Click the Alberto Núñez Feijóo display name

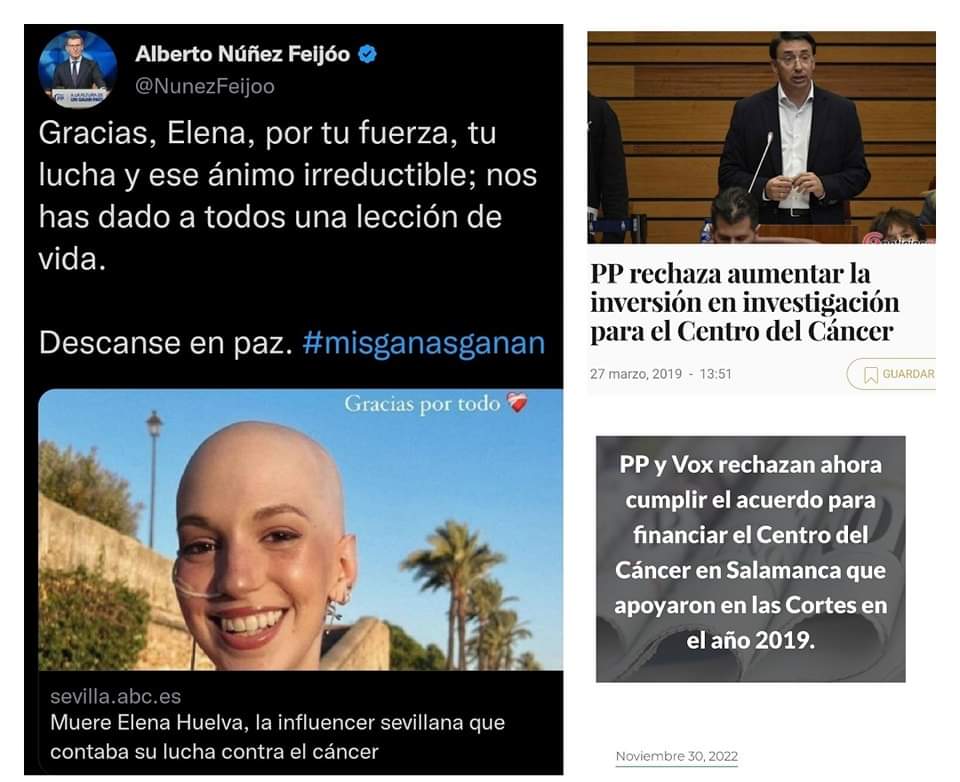(242, 55)
